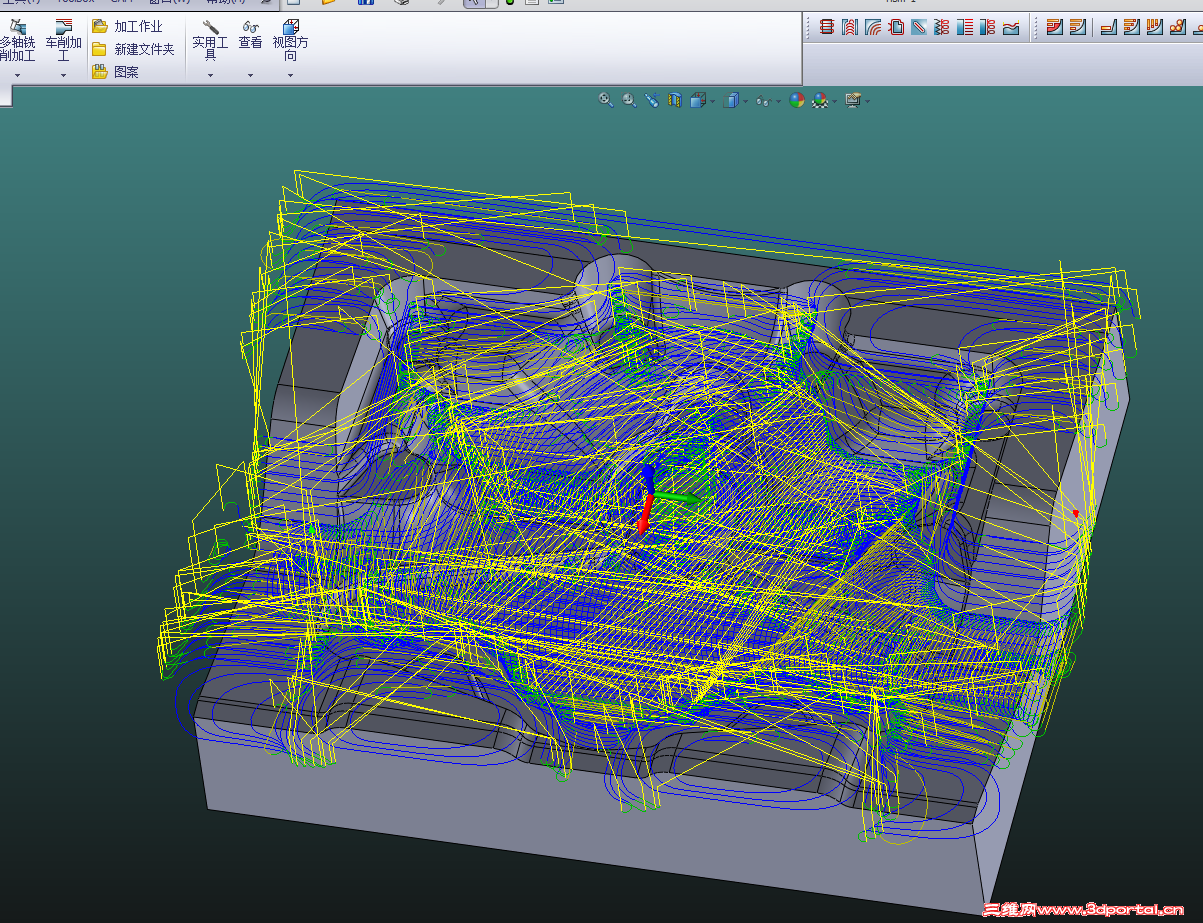1203x923 pixels.
Task: Select the blue bar with red loops icon
Action: (988, 27)
